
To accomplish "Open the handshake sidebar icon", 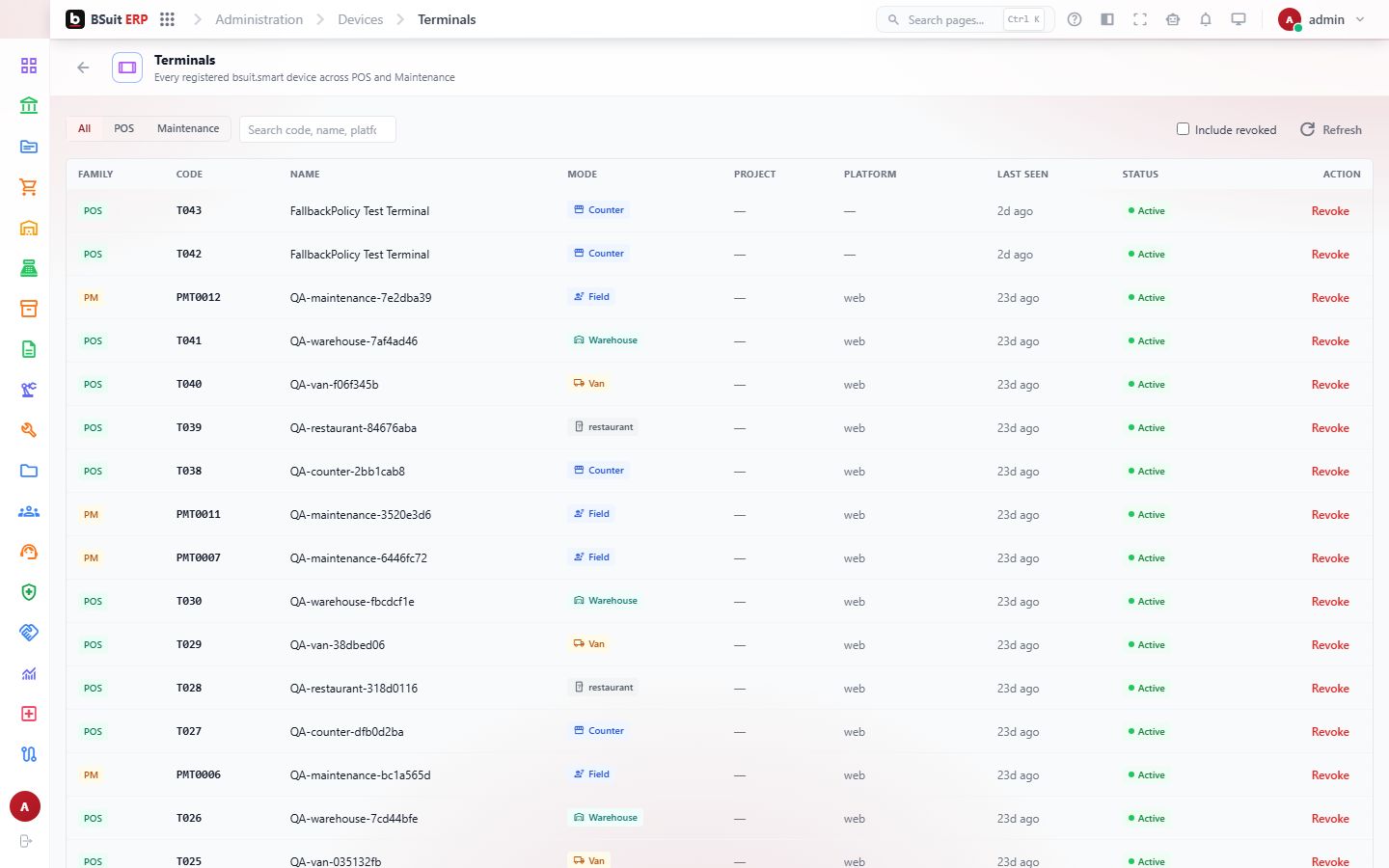I will pyautogui.click(x=29, y=633).
